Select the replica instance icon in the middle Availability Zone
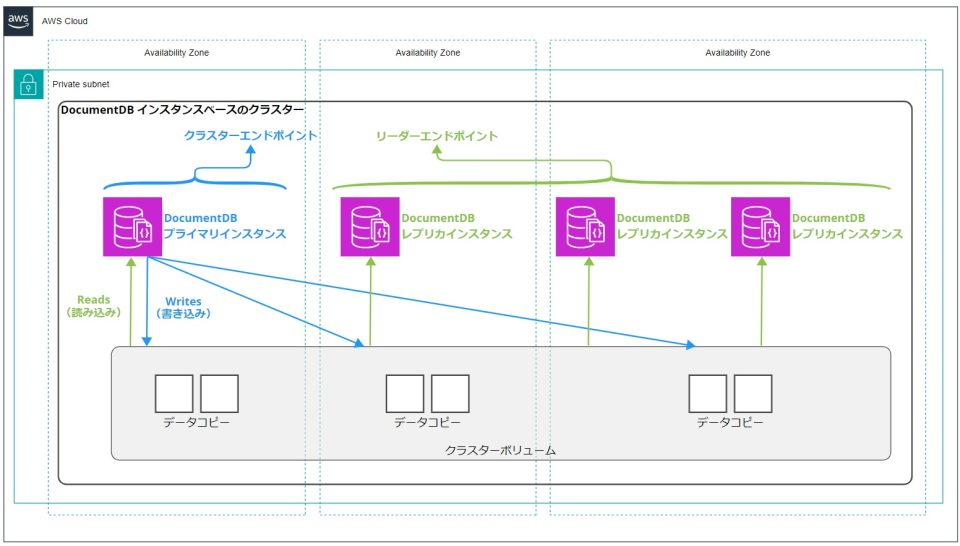This screenshot has width=960, height=546. (x=370, y=226)
